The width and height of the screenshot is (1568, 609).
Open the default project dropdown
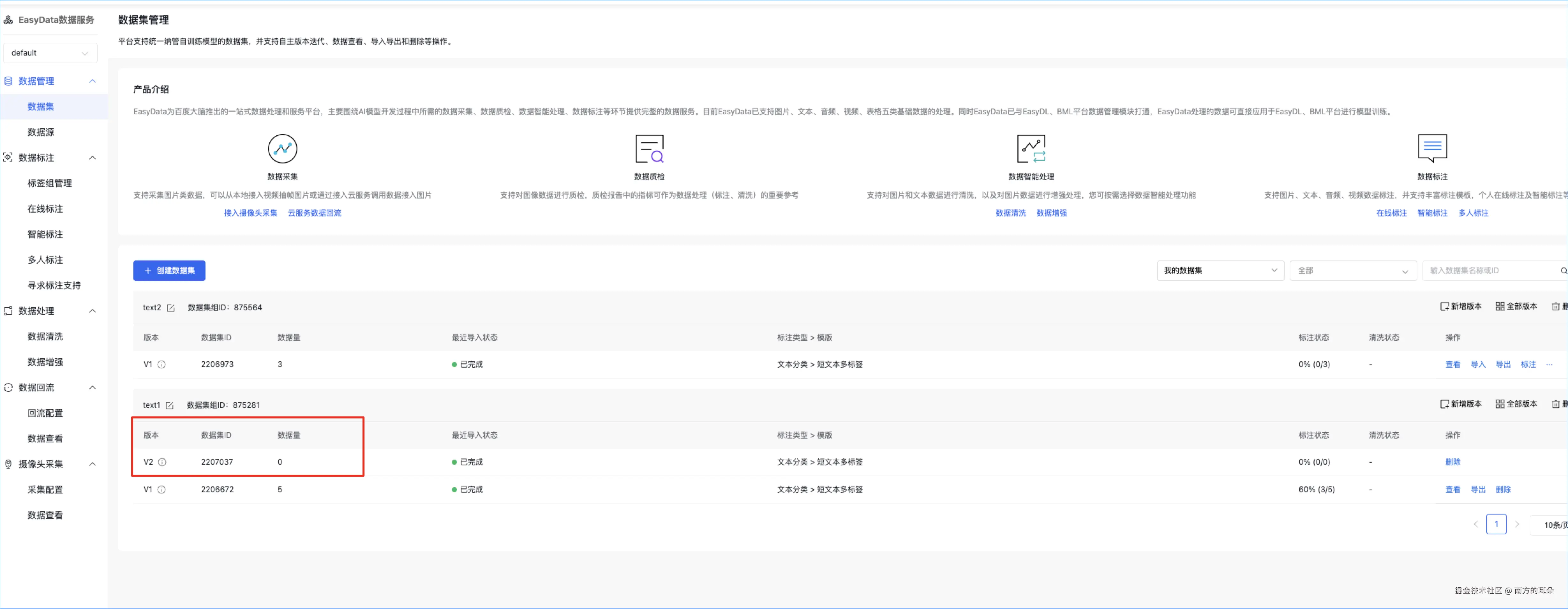[50, 53]
